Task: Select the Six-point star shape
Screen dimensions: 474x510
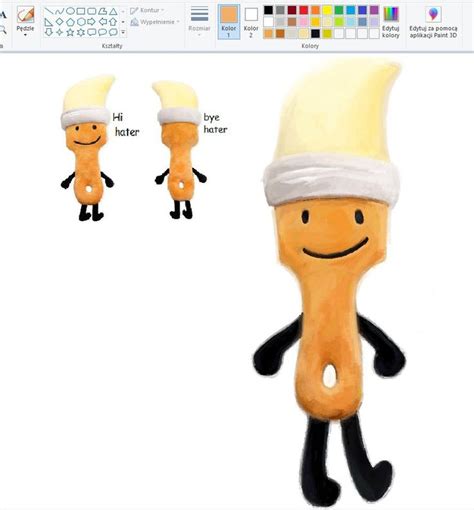Action: 81,32
